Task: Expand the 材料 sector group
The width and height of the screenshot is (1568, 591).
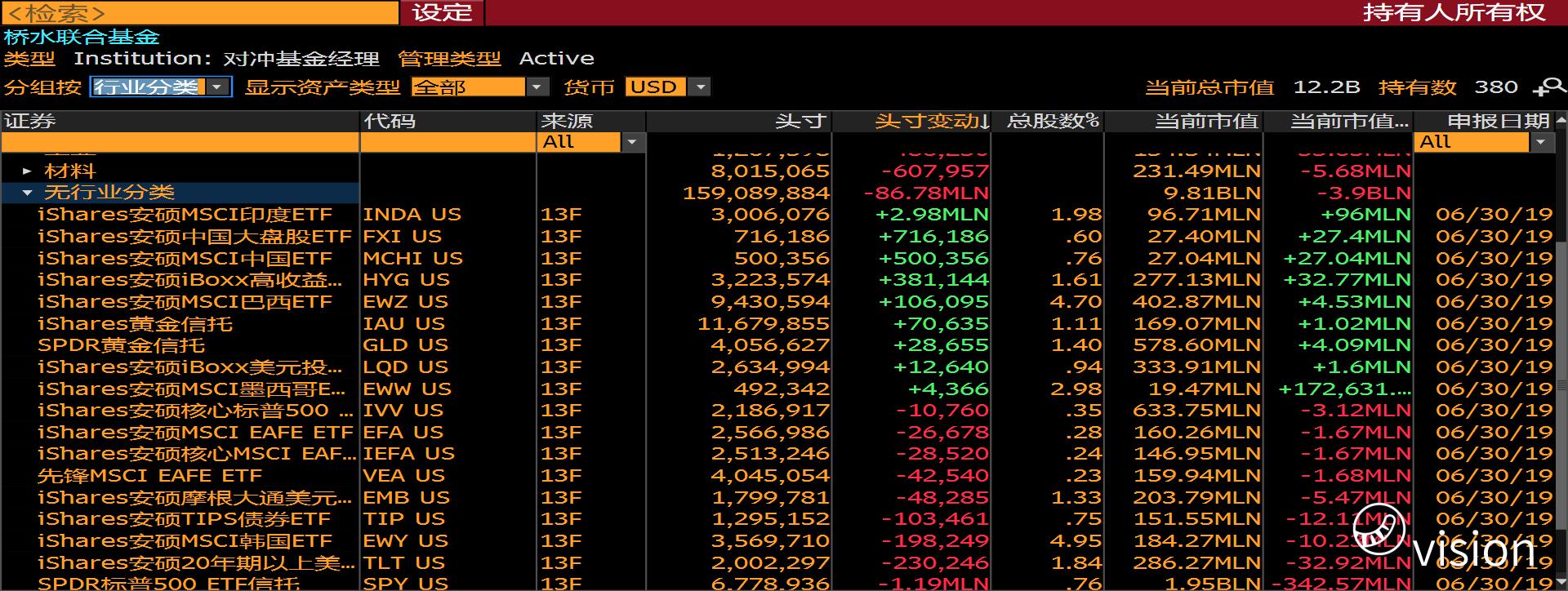Action: [x=27, y=171]
